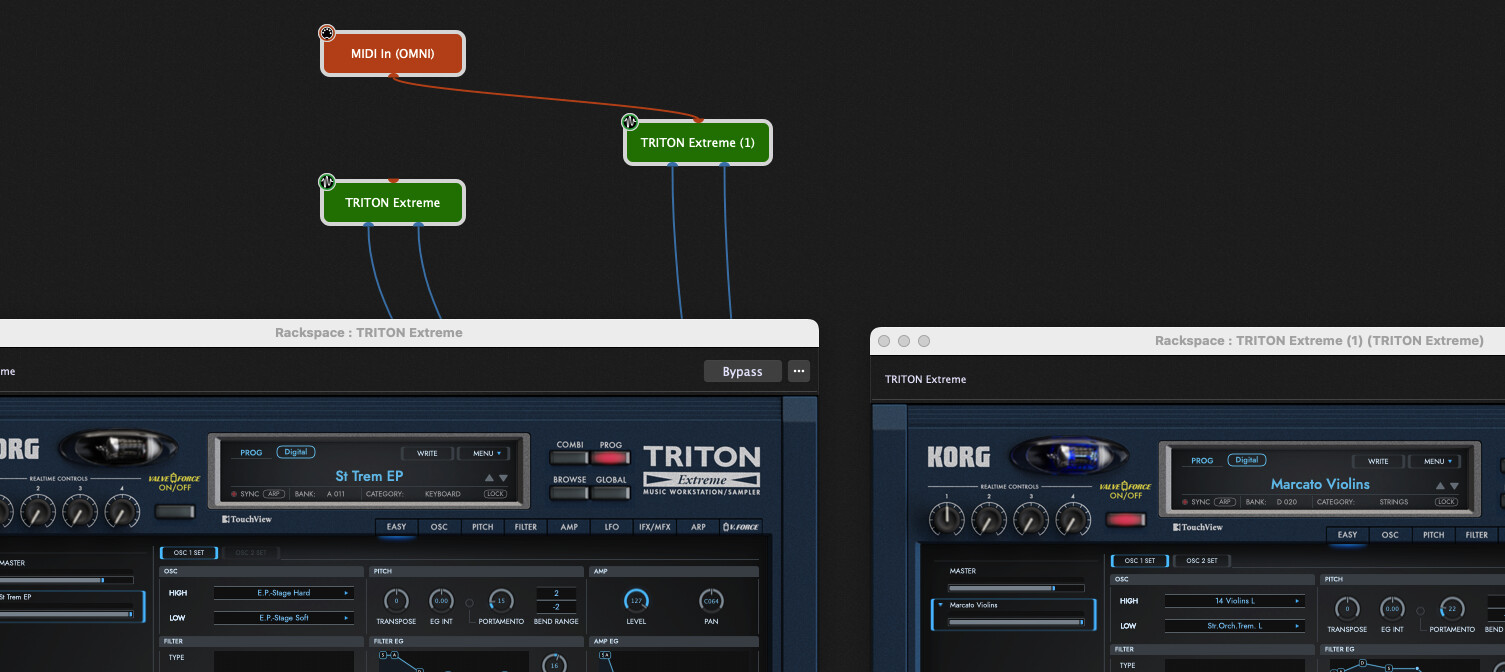Select the TRITON Extreme (1) node block

pos(697,142)
